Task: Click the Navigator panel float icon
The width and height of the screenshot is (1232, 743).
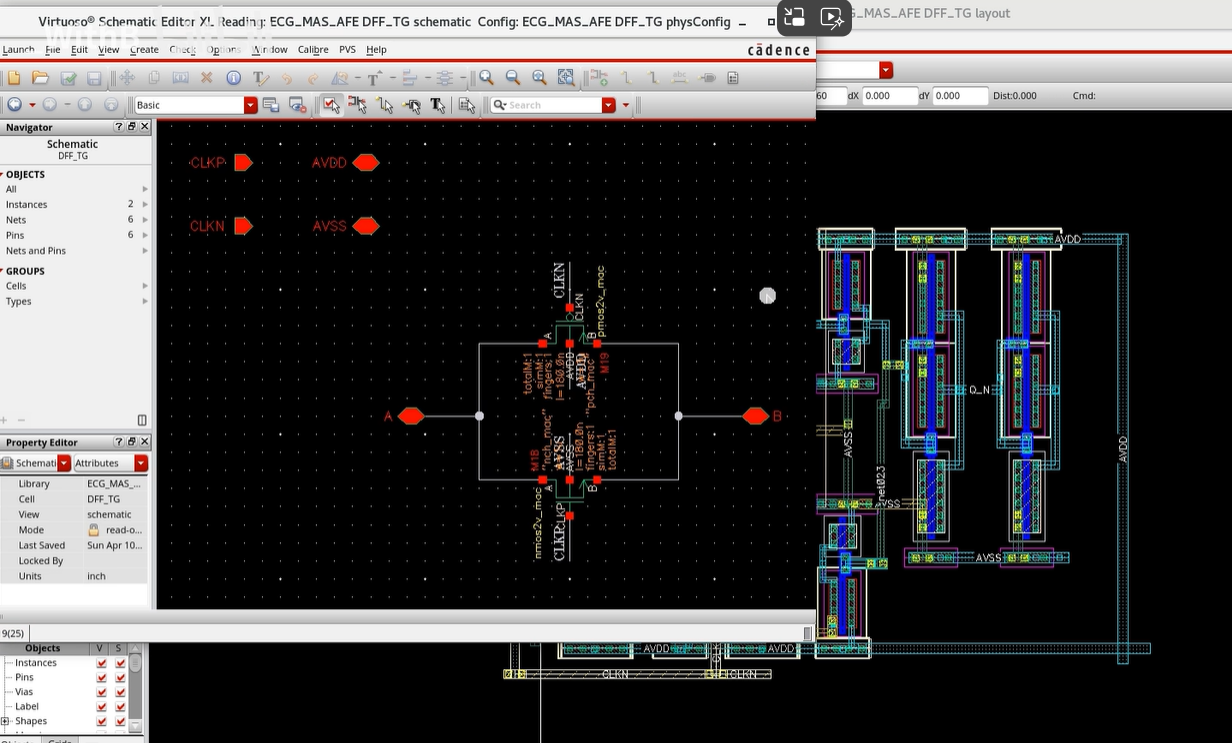Action: coord(132,127)
